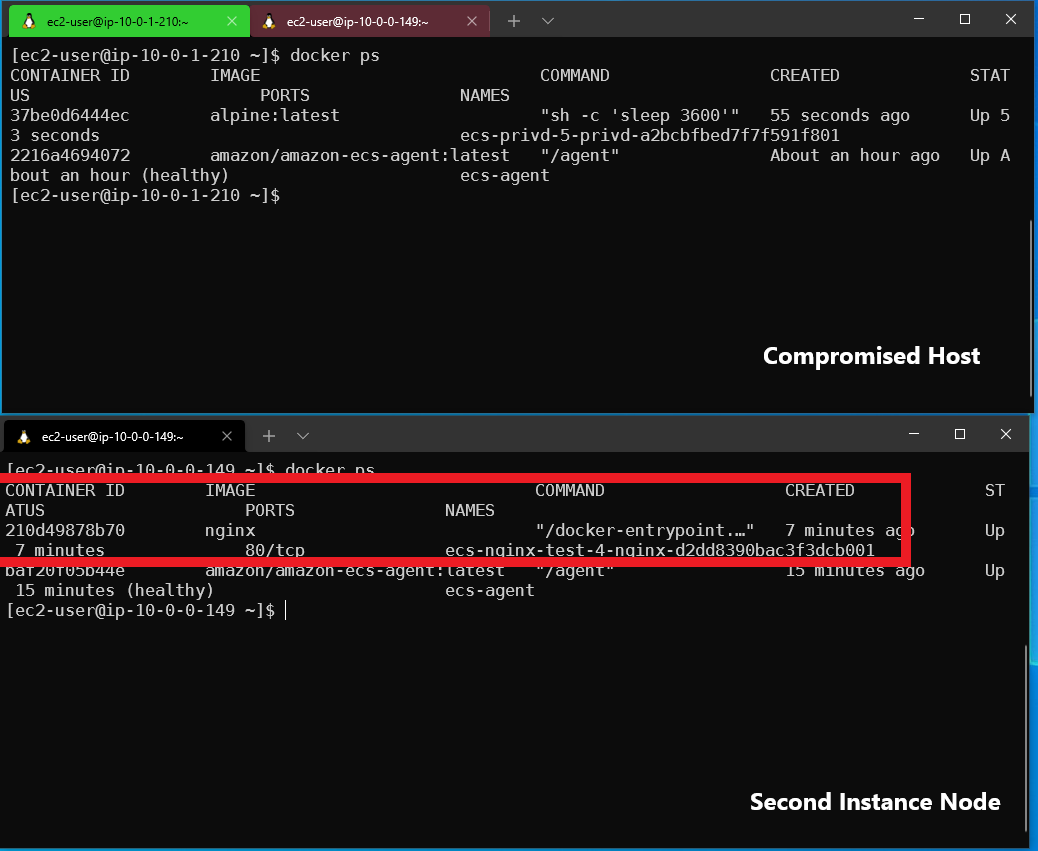Screen dimensions: 1038x851
Task: Minimize the top terminal window
Action: (919, 20)
